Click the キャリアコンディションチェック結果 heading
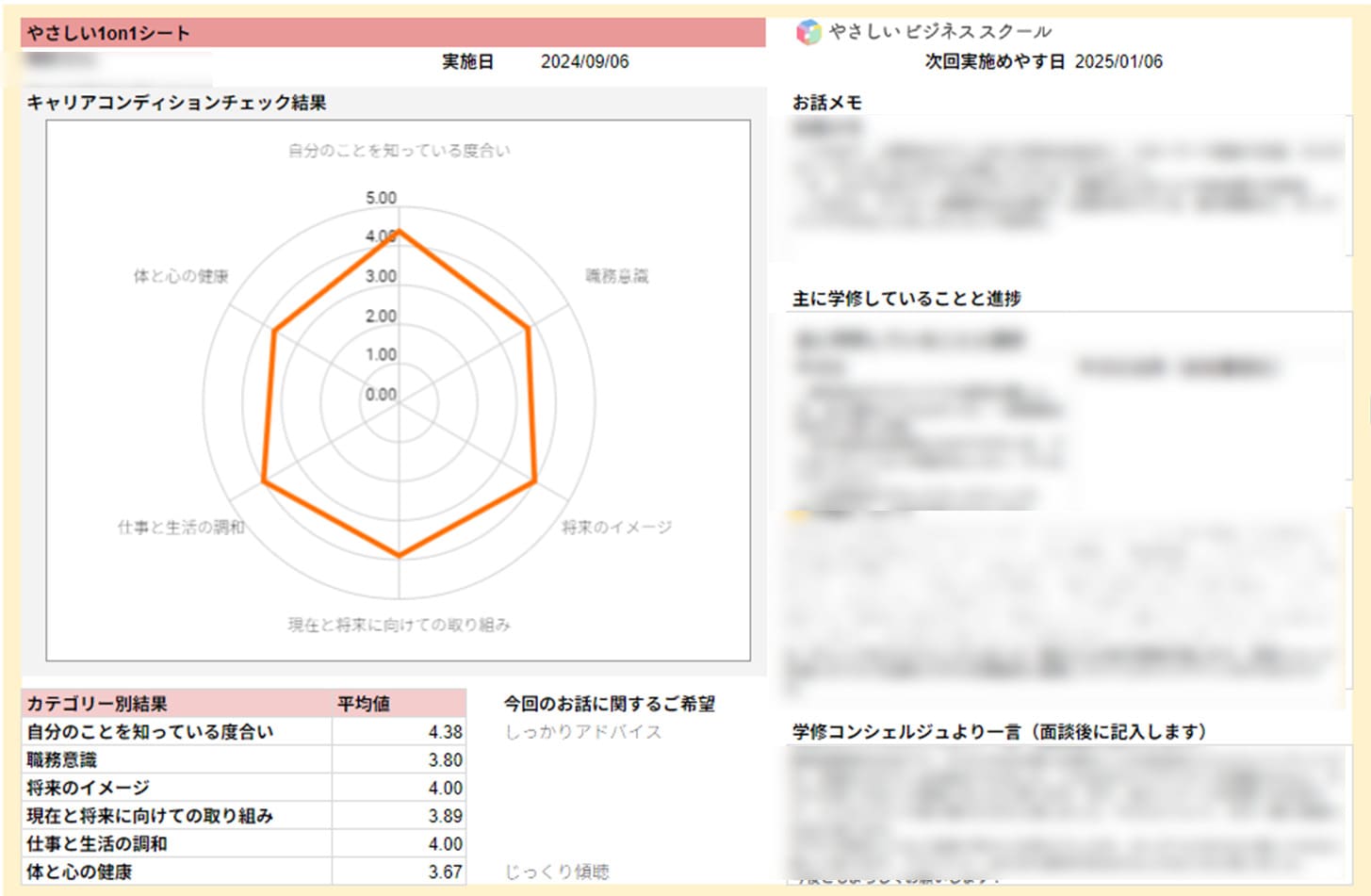1371x896 pixels. coord(176,103)
